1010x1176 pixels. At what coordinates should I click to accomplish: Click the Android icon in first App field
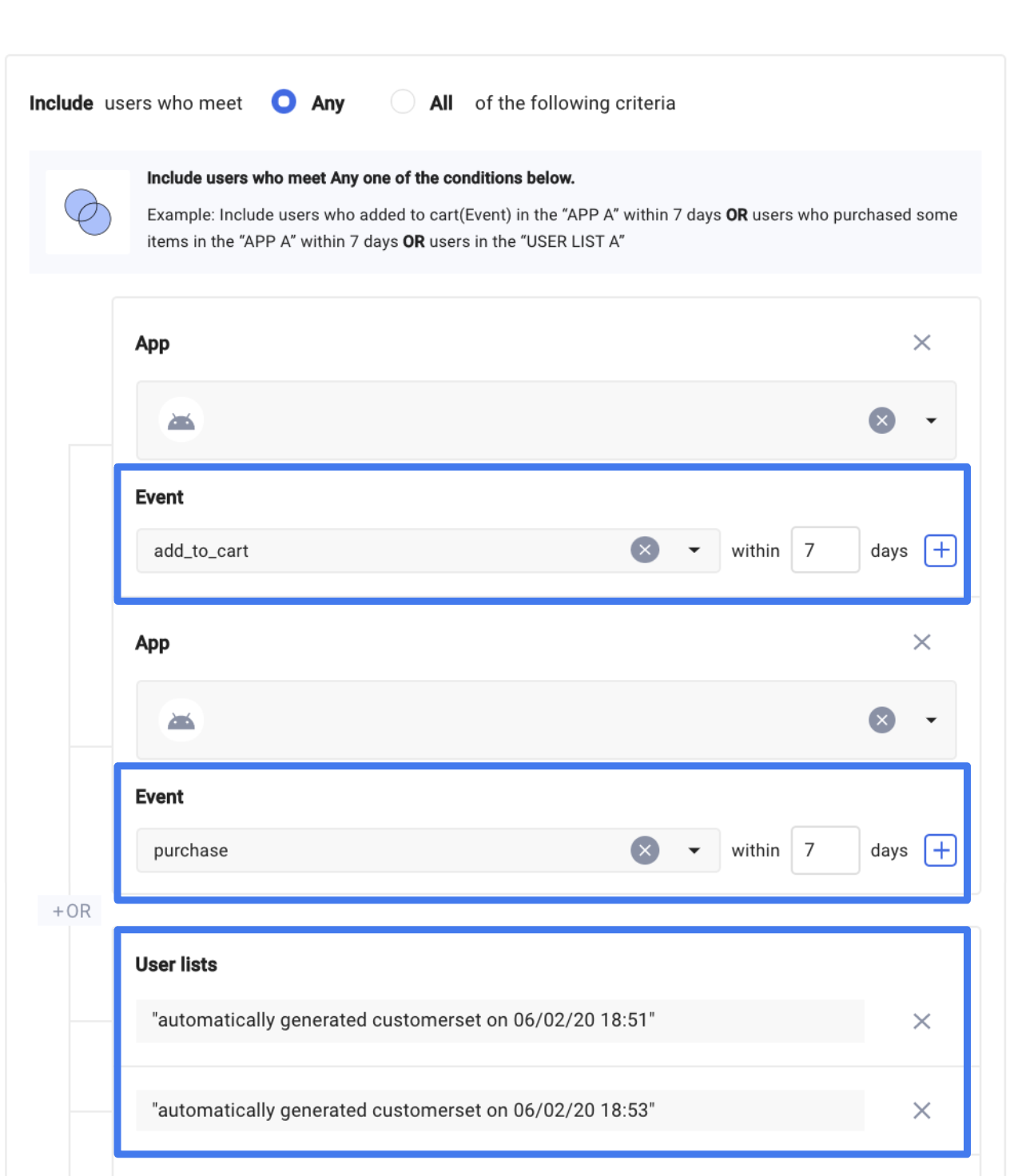click(181, 420)
